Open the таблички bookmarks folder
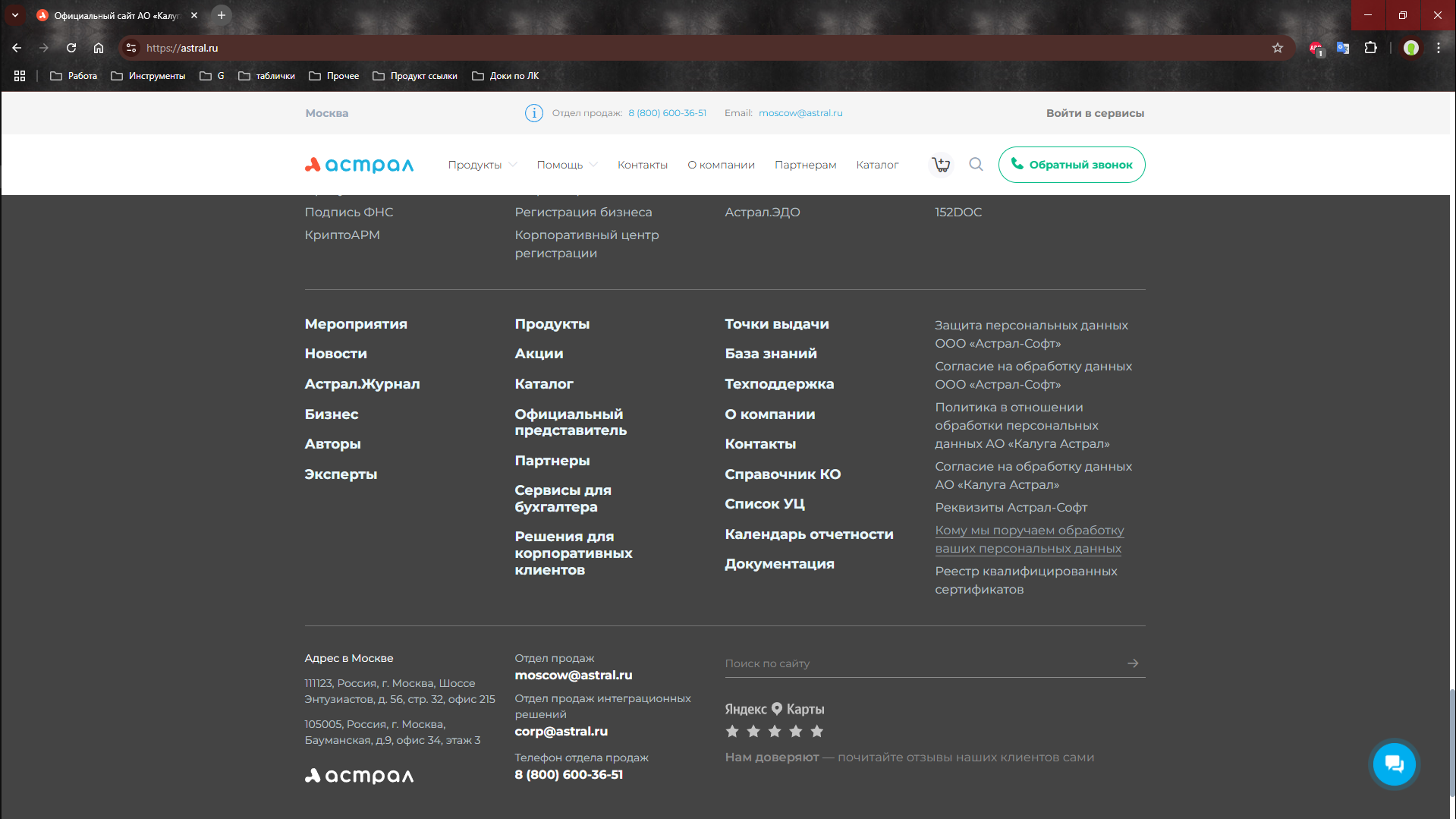This screenshot has width=1456, height=819. (x=266, y=76)
